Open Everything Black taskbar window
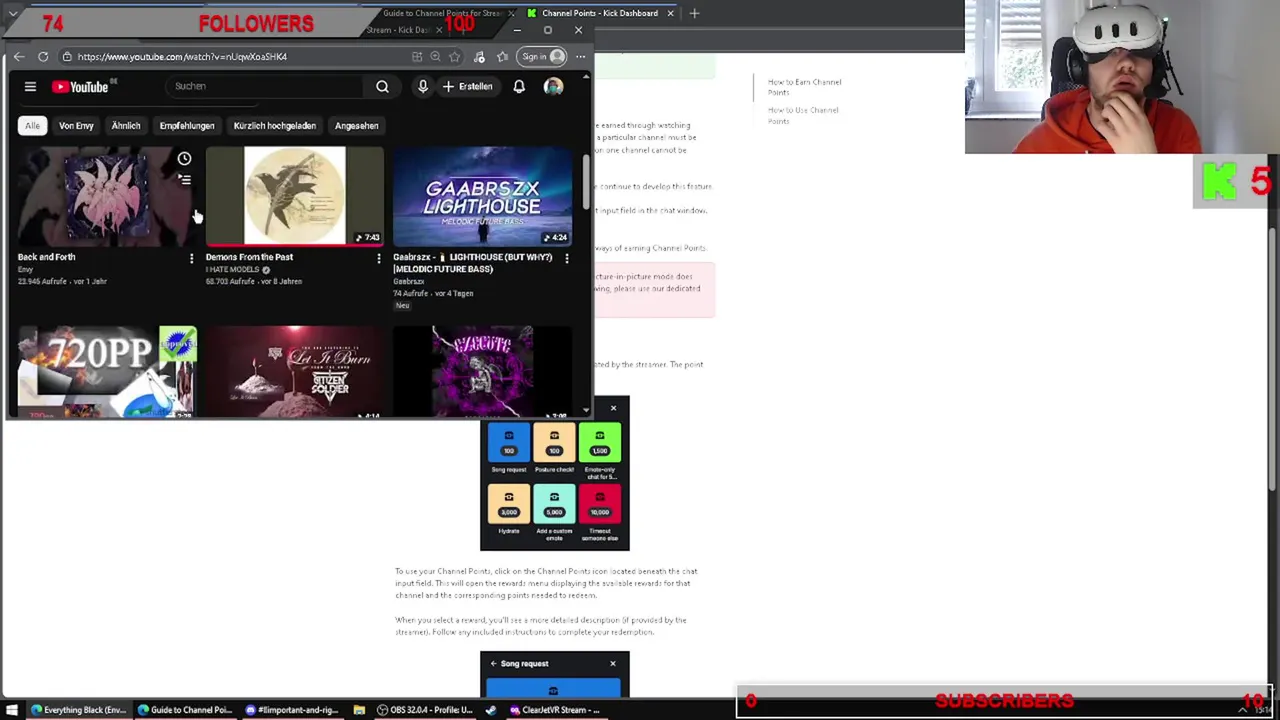This screenshot has width=1280, height=720. [x=77, y=710]
